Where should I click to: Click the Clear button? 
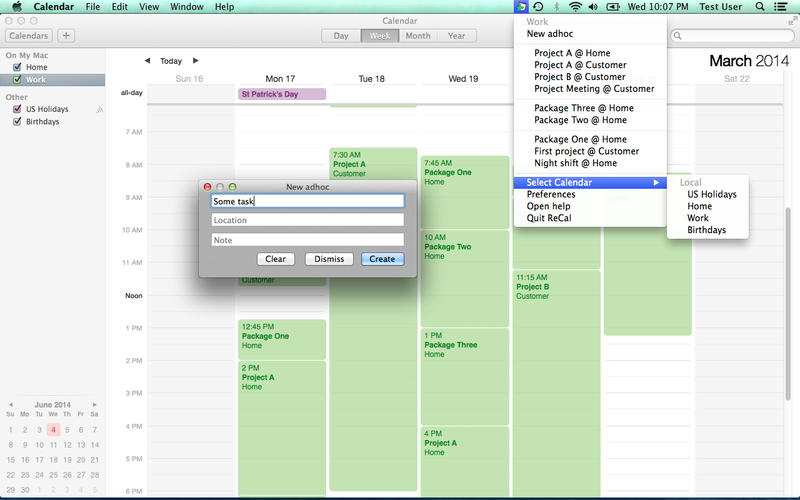coord(275,259)
